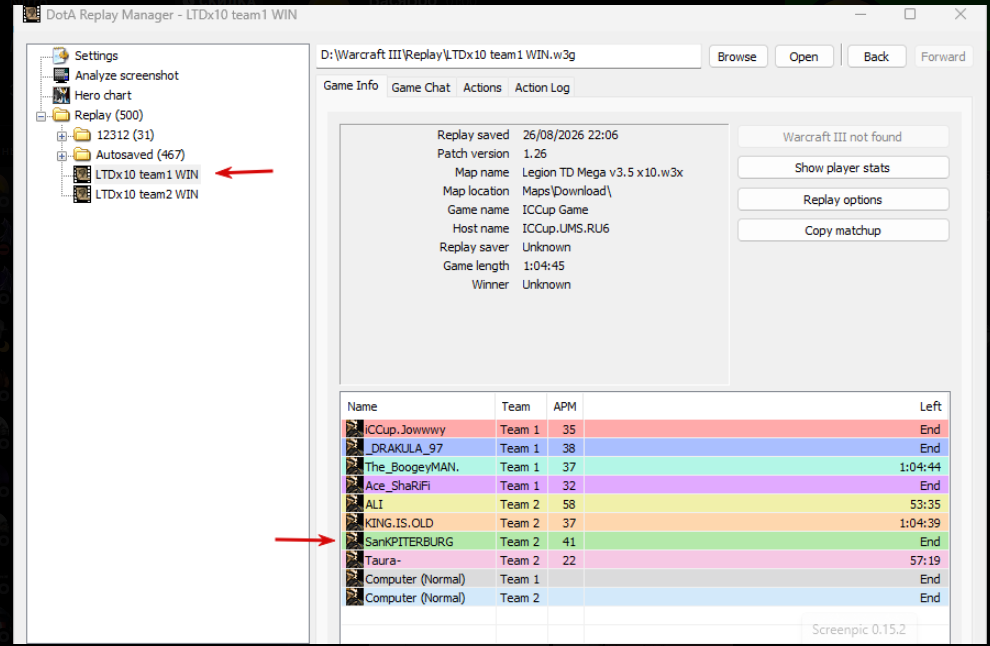Click the map name Legion TD Mega v3.5 x10.w3x
Image resolution: width=990 pixels, height=646 pixels.
[x=602, y=172]
